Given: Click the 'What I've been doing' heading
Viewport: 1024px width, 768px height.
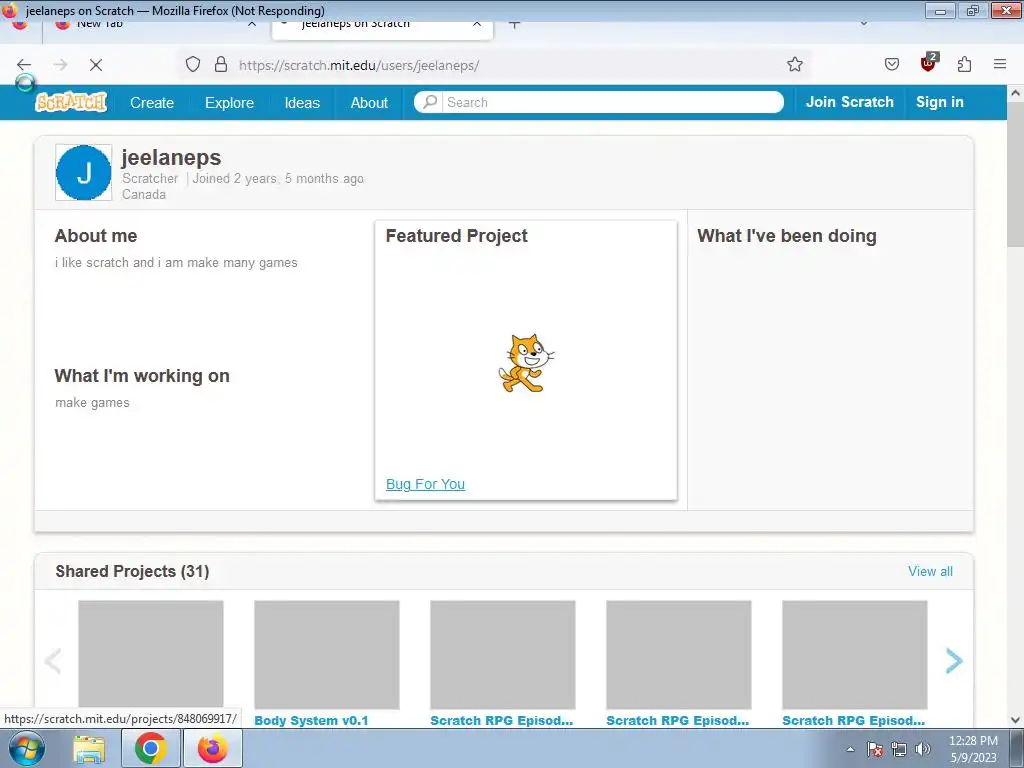Looking at the screenshot, I should (787, 236).
